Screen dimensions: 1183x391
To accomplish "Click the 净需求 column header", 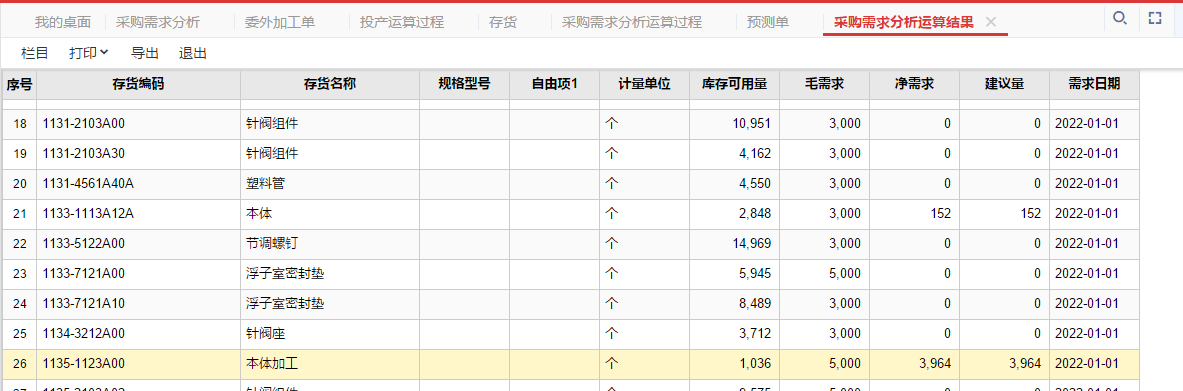I will point(914,85).
